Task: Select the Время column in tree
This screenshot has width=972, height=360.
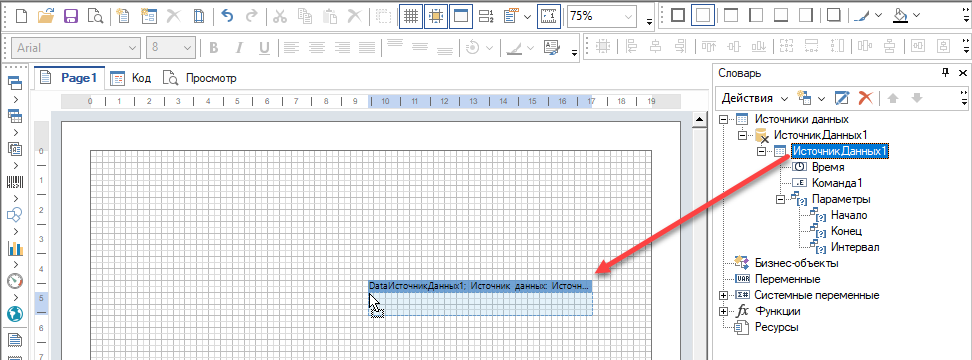Action: pos(828,167)
